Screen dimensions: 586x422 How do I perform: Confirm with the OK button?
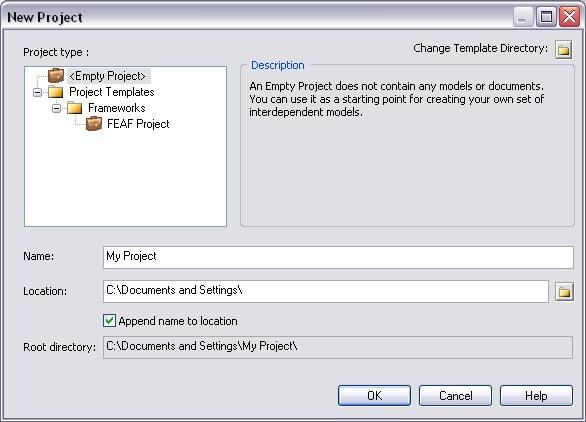click(x=374, y=395)
